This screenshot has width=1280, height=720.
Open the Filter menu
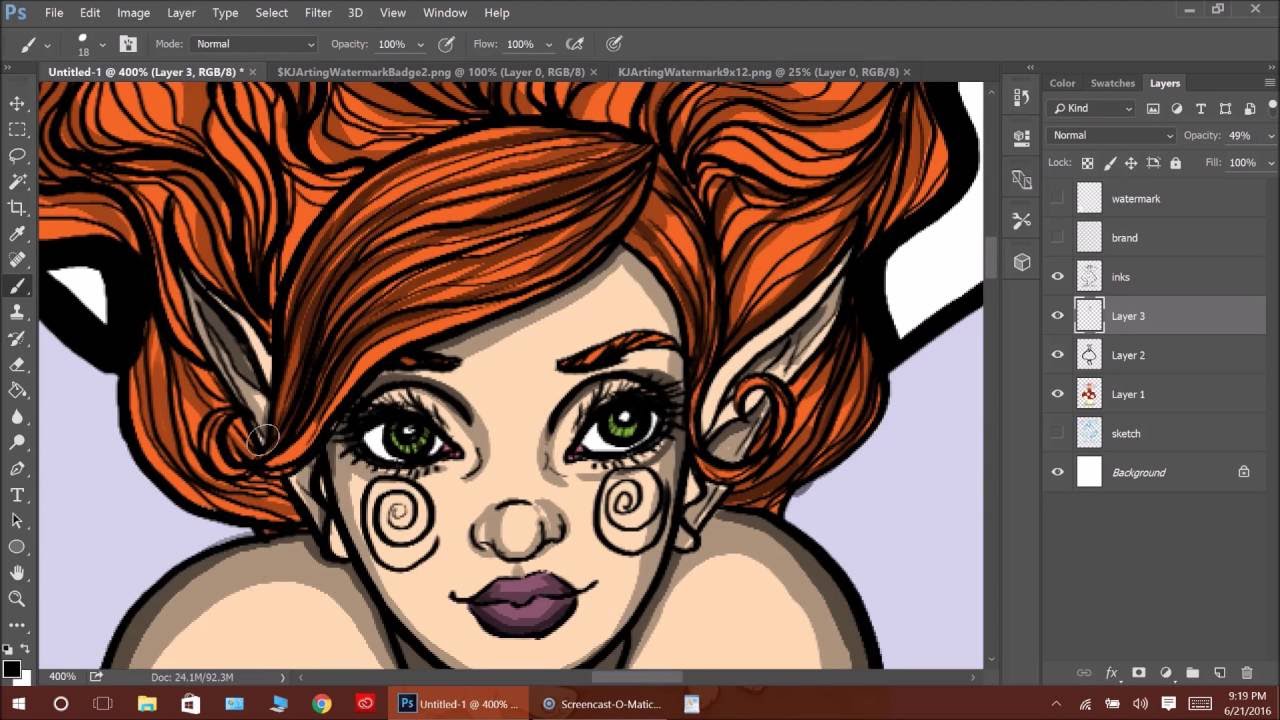pos(318,13)
